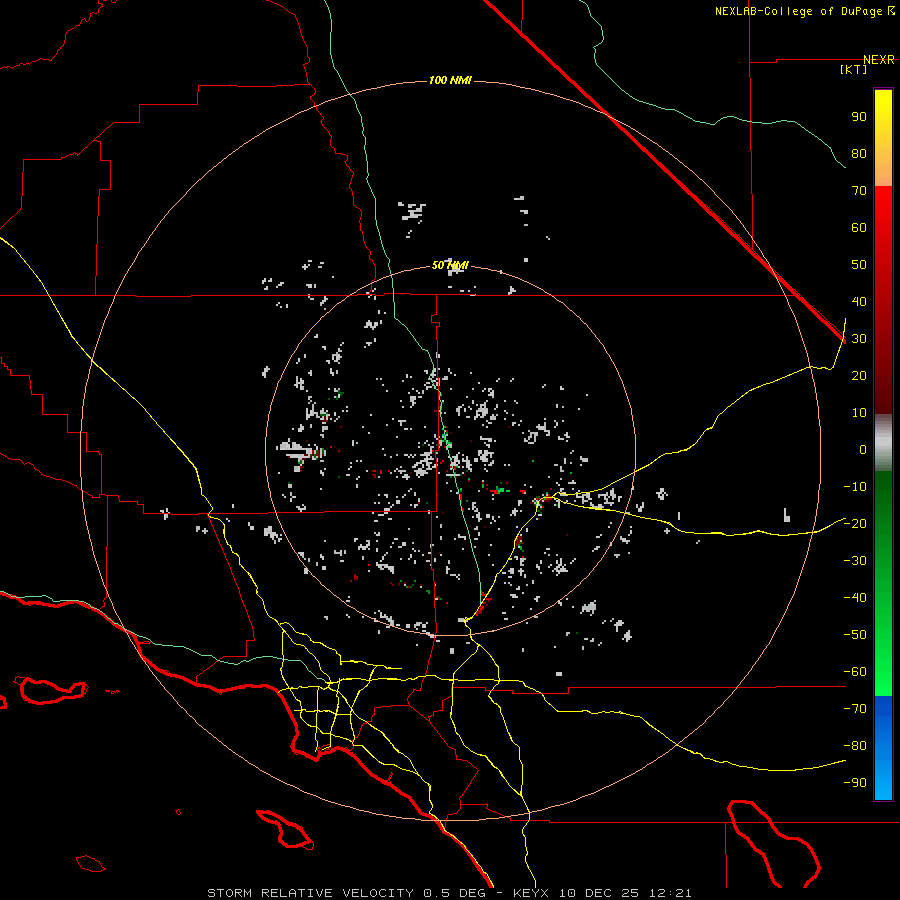This screenshot has height=900, width=900.
Task: Click the -50 value on the velocity scale
Action: point(855,635)
